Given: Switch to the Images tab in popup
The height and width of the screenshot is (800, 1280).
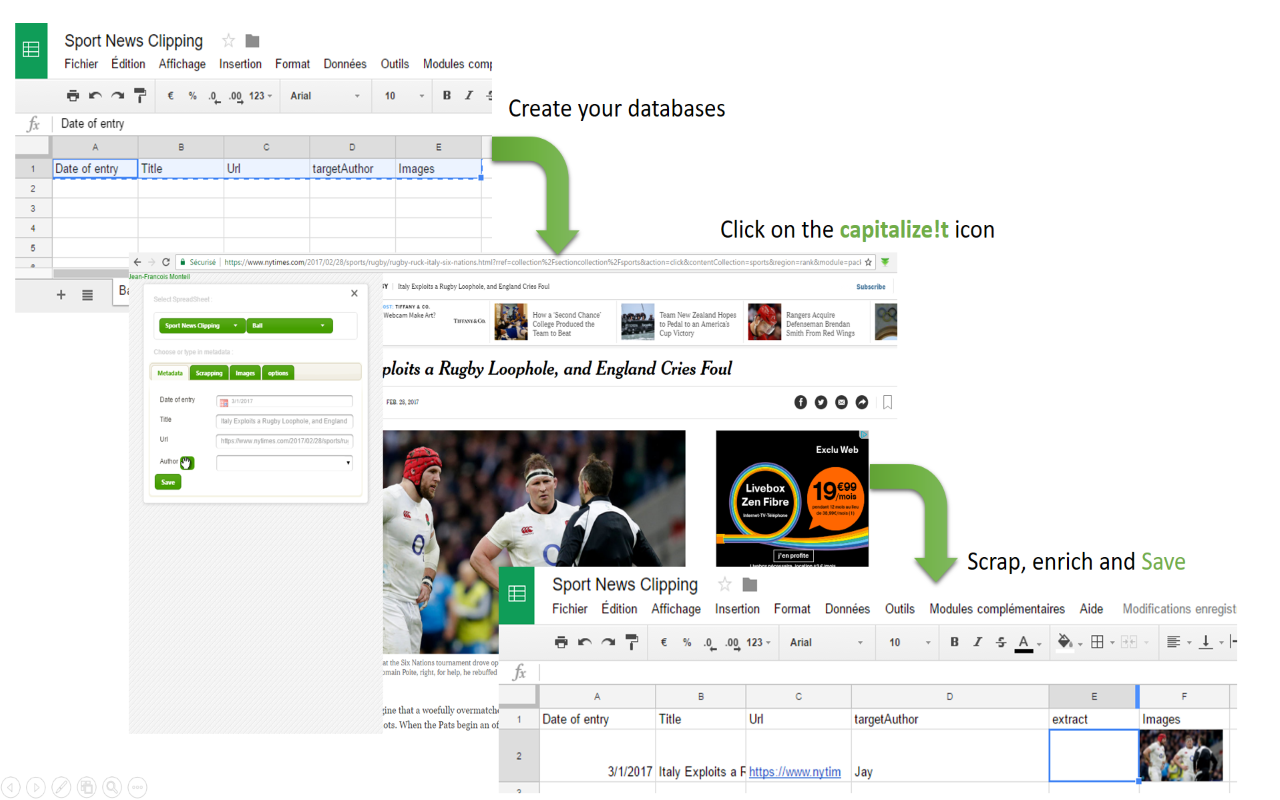Looking at the screenshot, I should tap(245, 373).
